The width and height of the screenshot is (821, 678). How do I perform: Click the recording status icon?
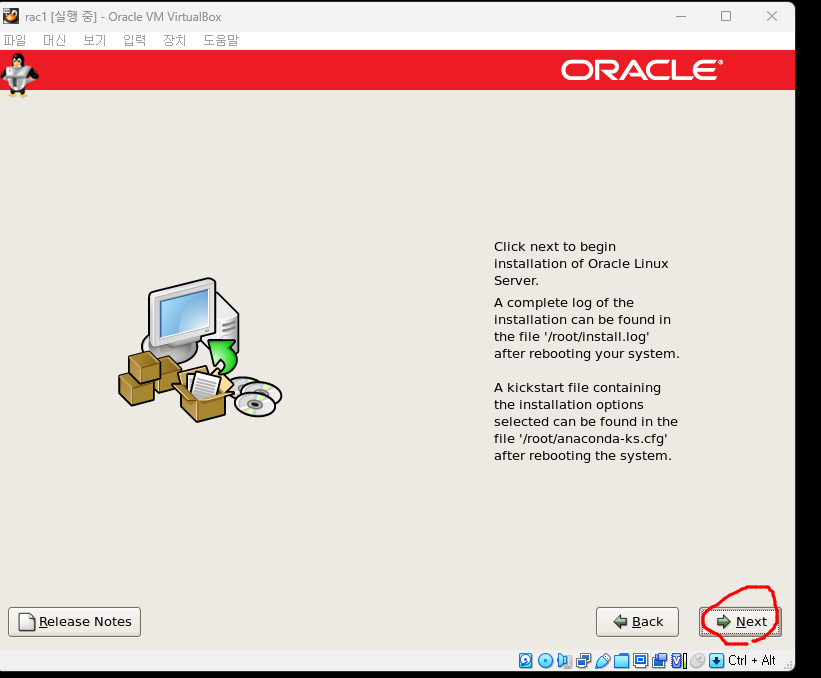tap(659, 661)
